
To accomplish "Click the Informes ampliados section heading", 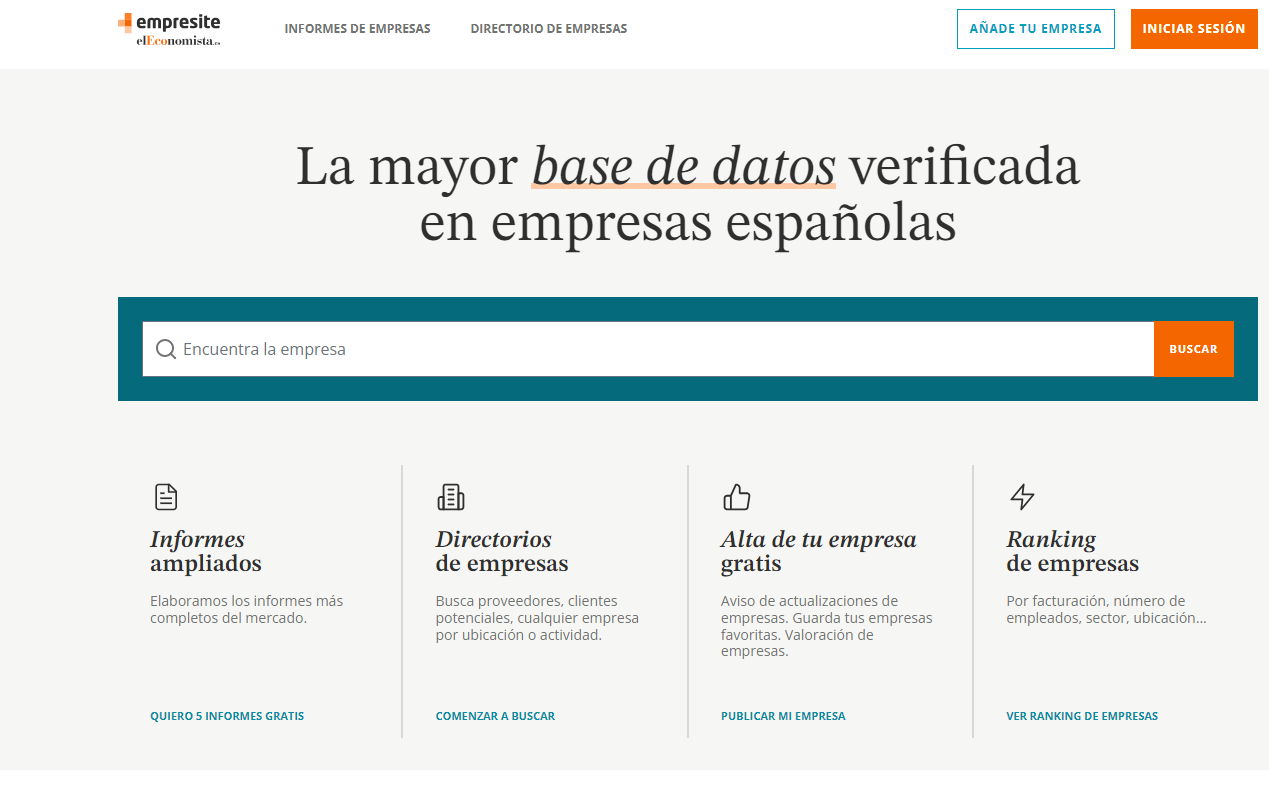I will (x=206, y=551).
